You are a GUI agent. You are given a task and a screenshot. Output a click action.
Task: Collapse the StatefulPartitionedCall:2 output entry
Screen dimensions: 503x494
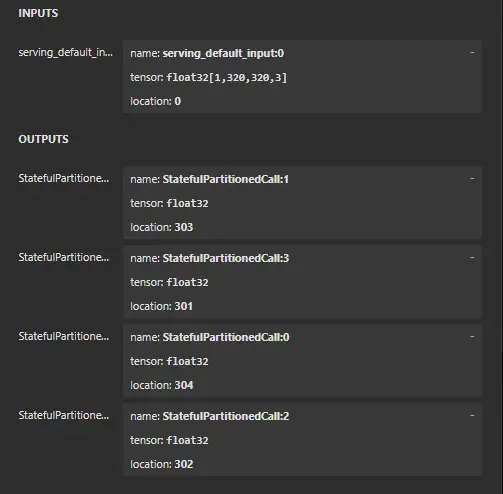pos(472,416)
